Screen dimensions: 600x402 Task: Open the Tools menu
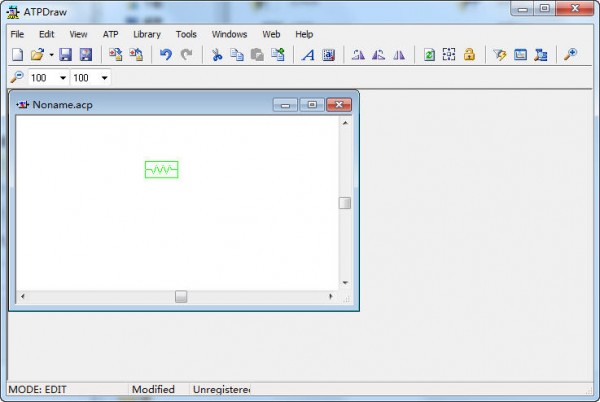pos(186,34)
